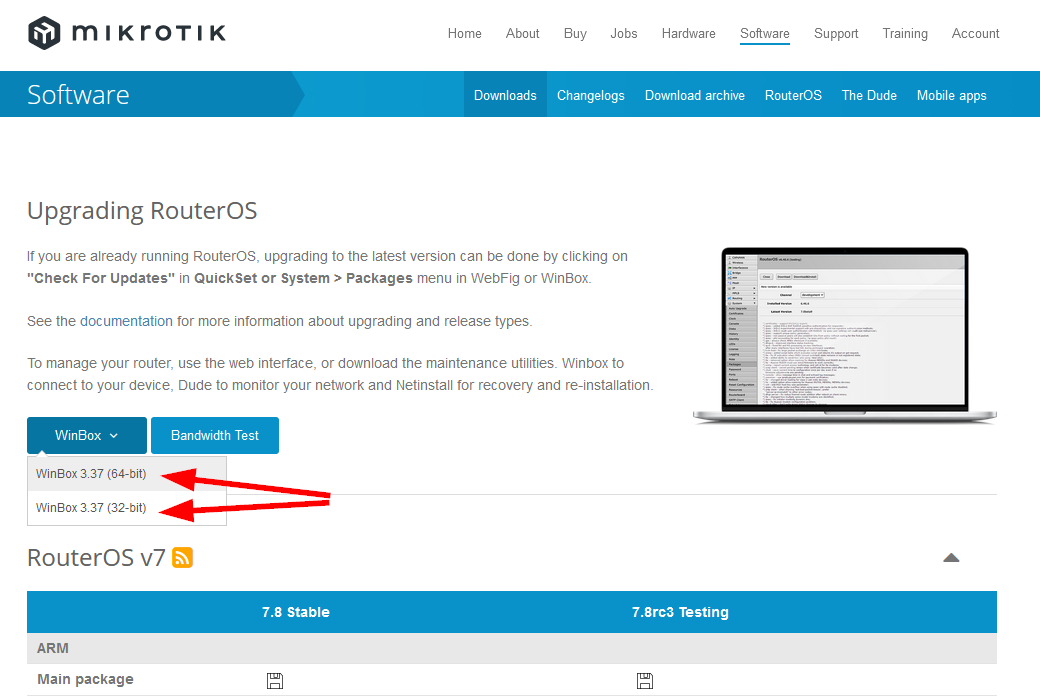Open the Account page
The image size is (1040, 698).
(x=975, y=33)
